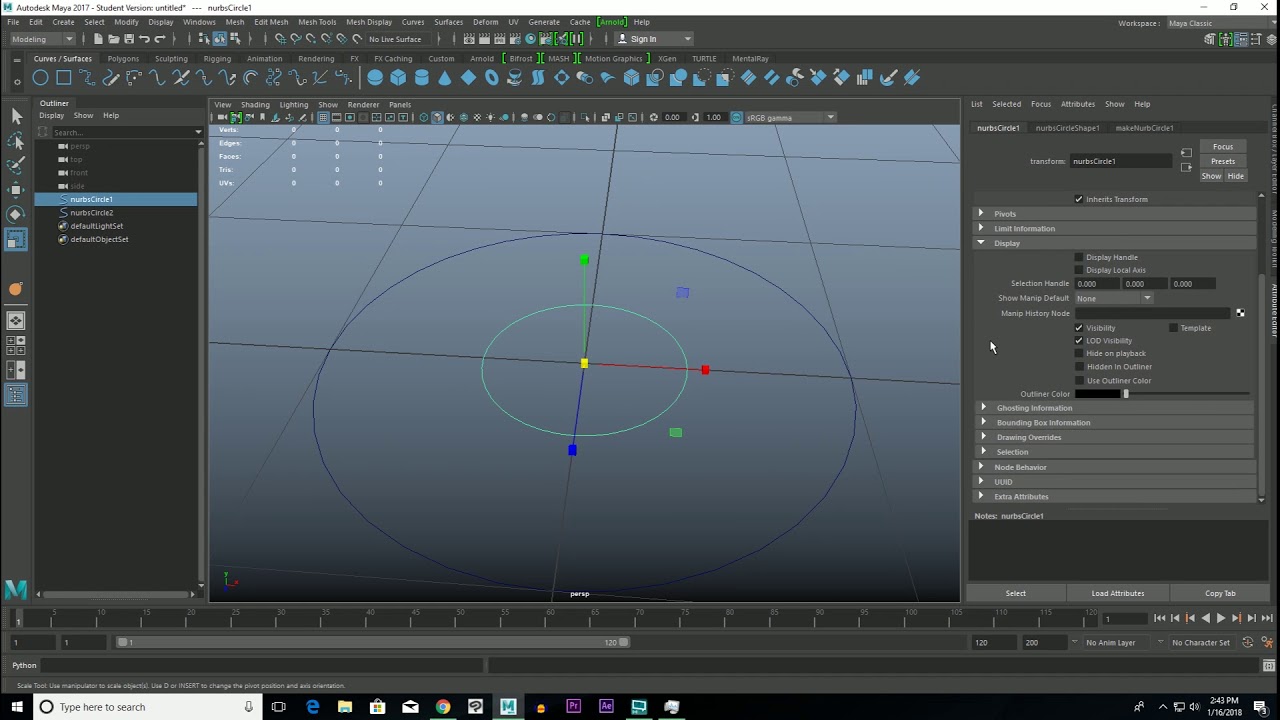The height and width of the screenshot is (720, 1280).
Task: Click the Manip History Node map button
Action: tap(1240, 313)
